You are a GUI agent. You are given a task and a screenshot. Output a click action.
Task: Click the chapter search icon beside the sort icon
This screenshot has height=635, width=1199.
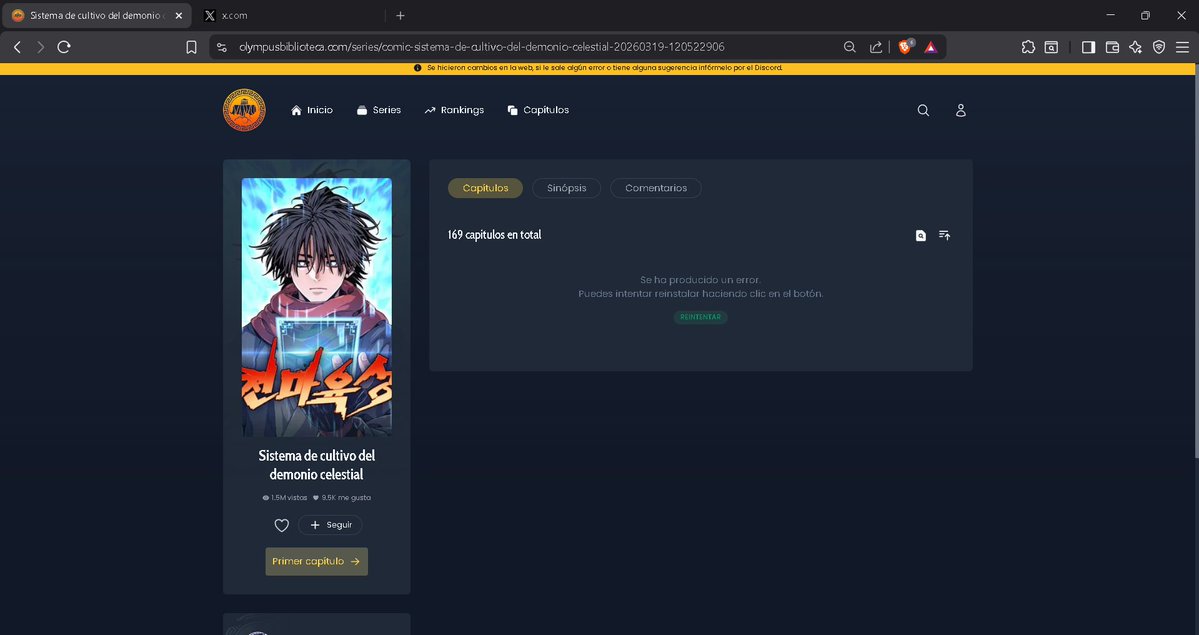click(x=921, y=236)
